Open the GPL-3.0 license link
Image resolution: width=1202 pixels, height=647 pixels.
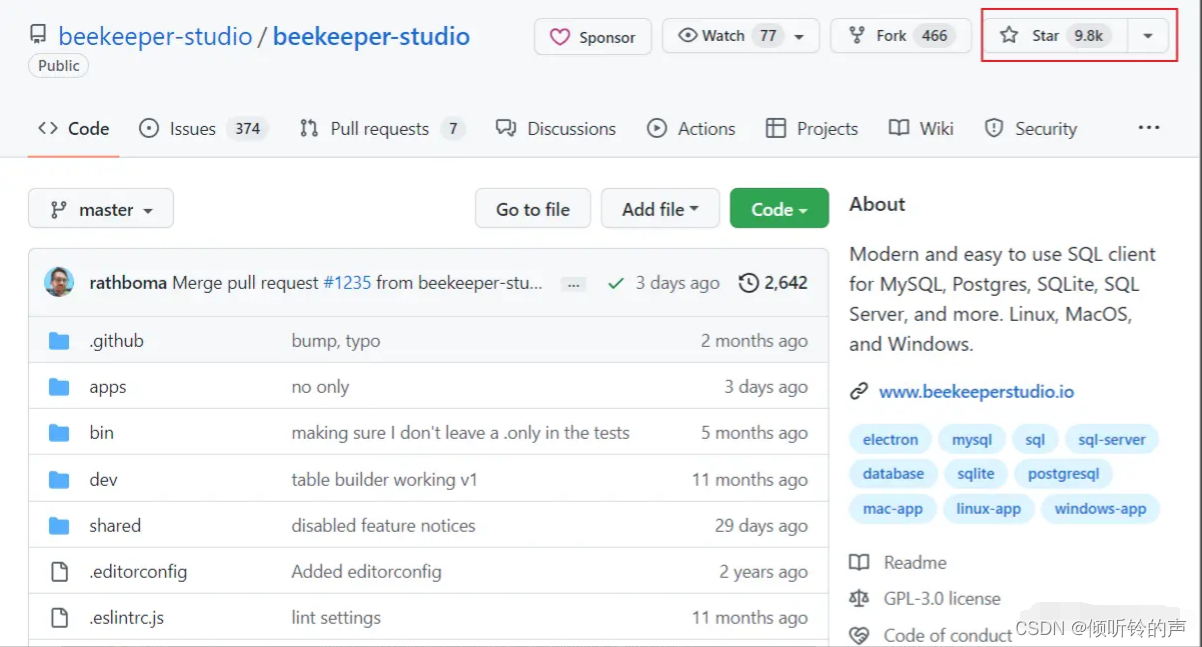pos(942,599)
